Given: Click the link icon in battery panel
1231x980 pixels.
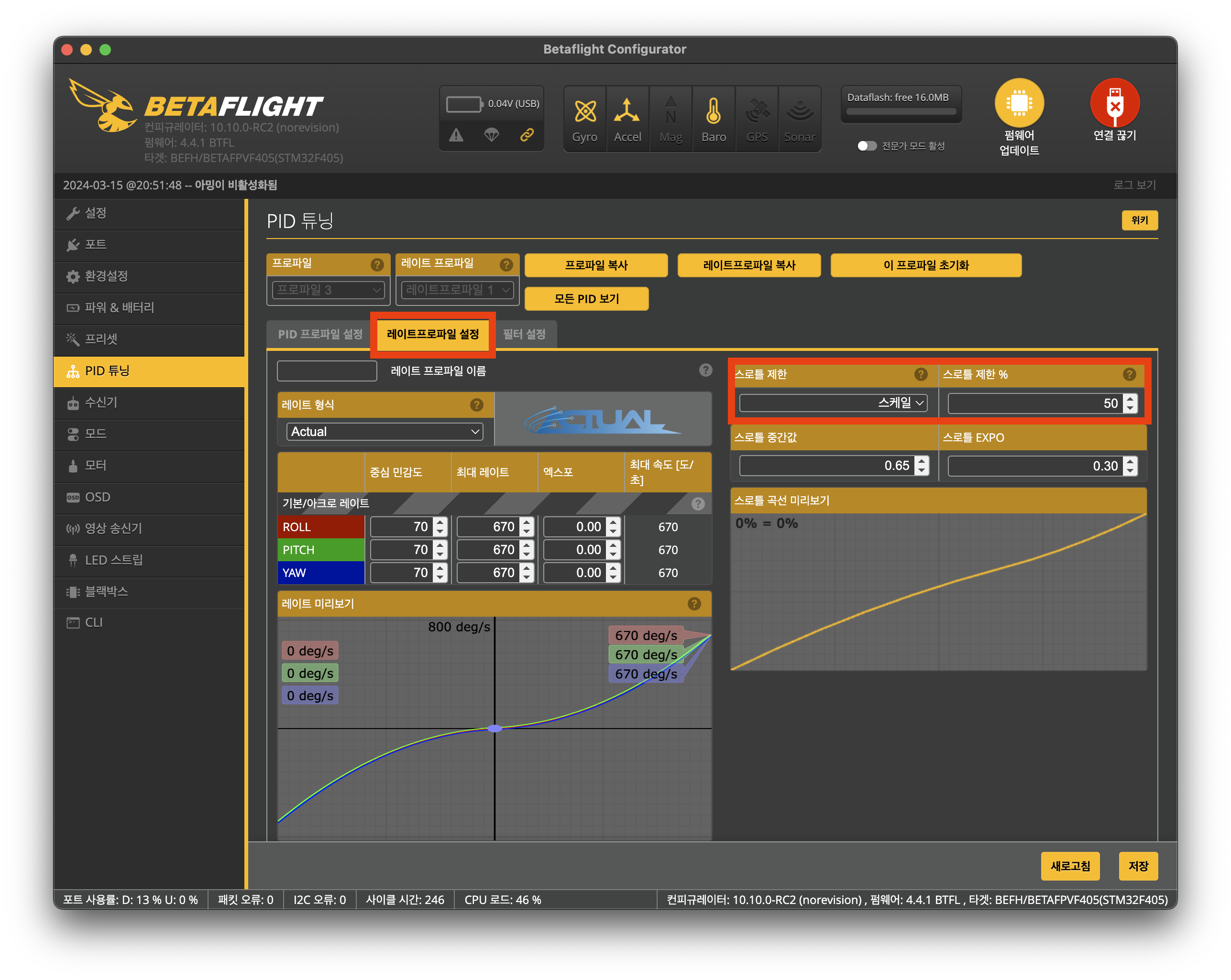Looking at the screenshot, I should point(527,135).
